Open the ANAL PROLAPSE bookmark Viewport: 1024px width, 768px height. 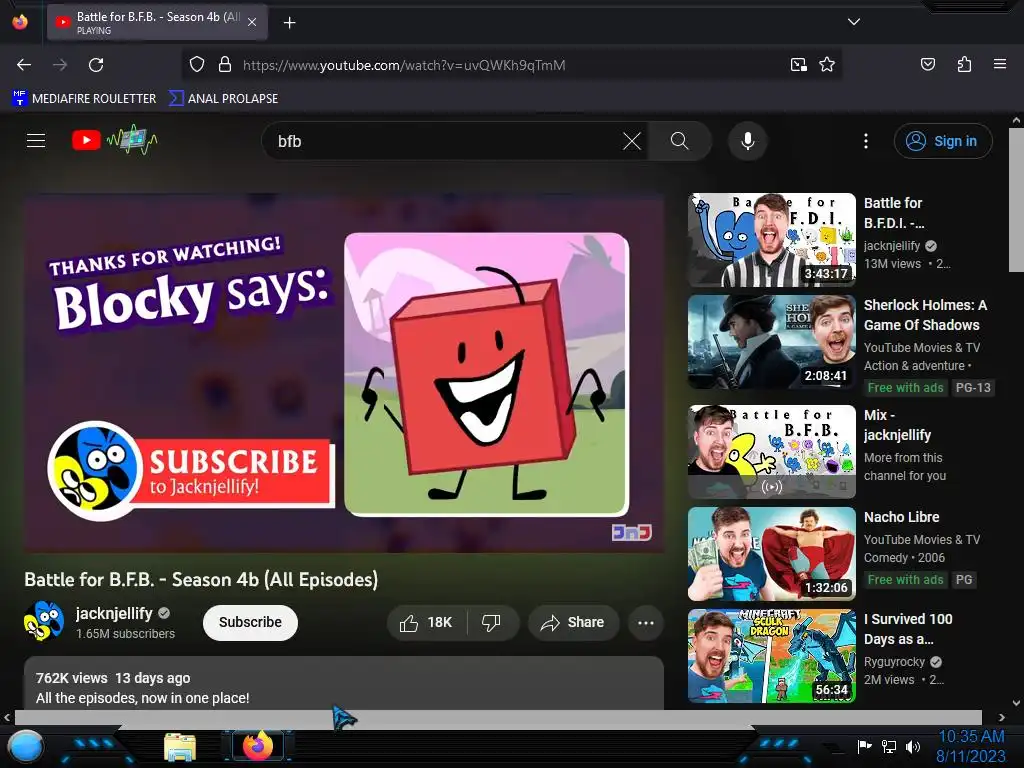[x=223, y=99]
